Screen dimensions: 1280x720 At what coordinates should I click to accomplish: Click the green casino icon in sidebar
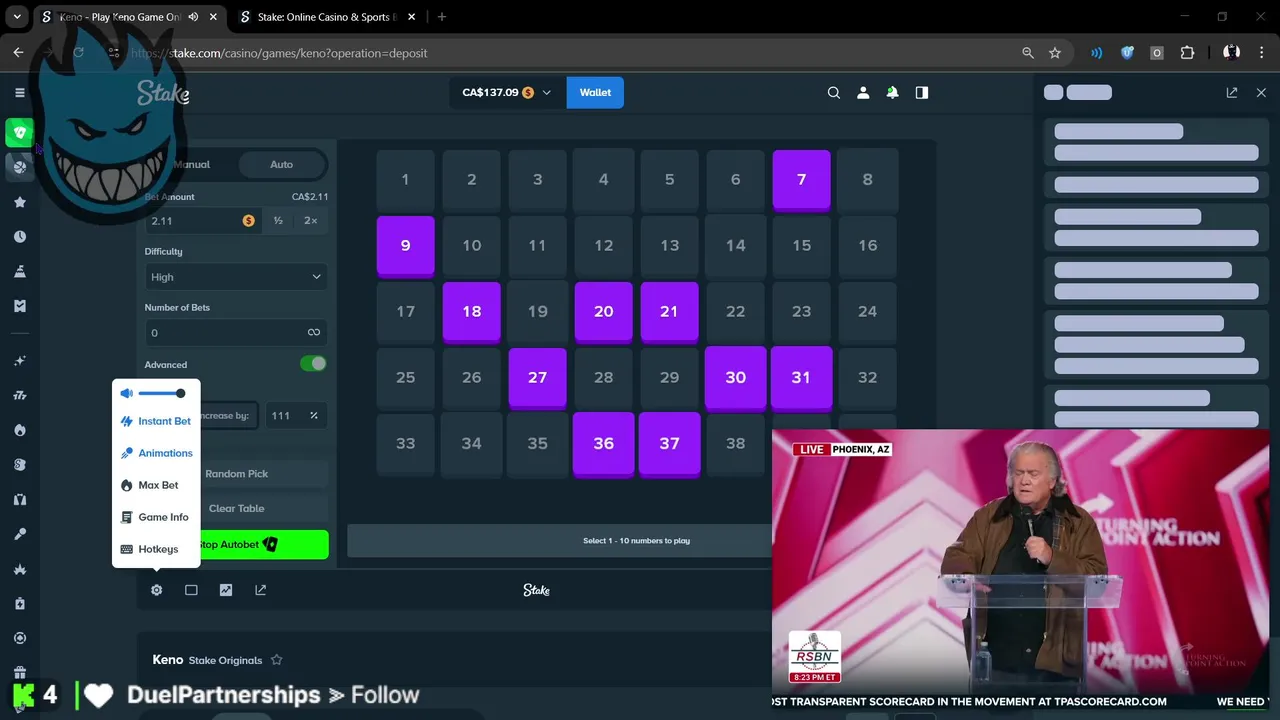(19, 132)
